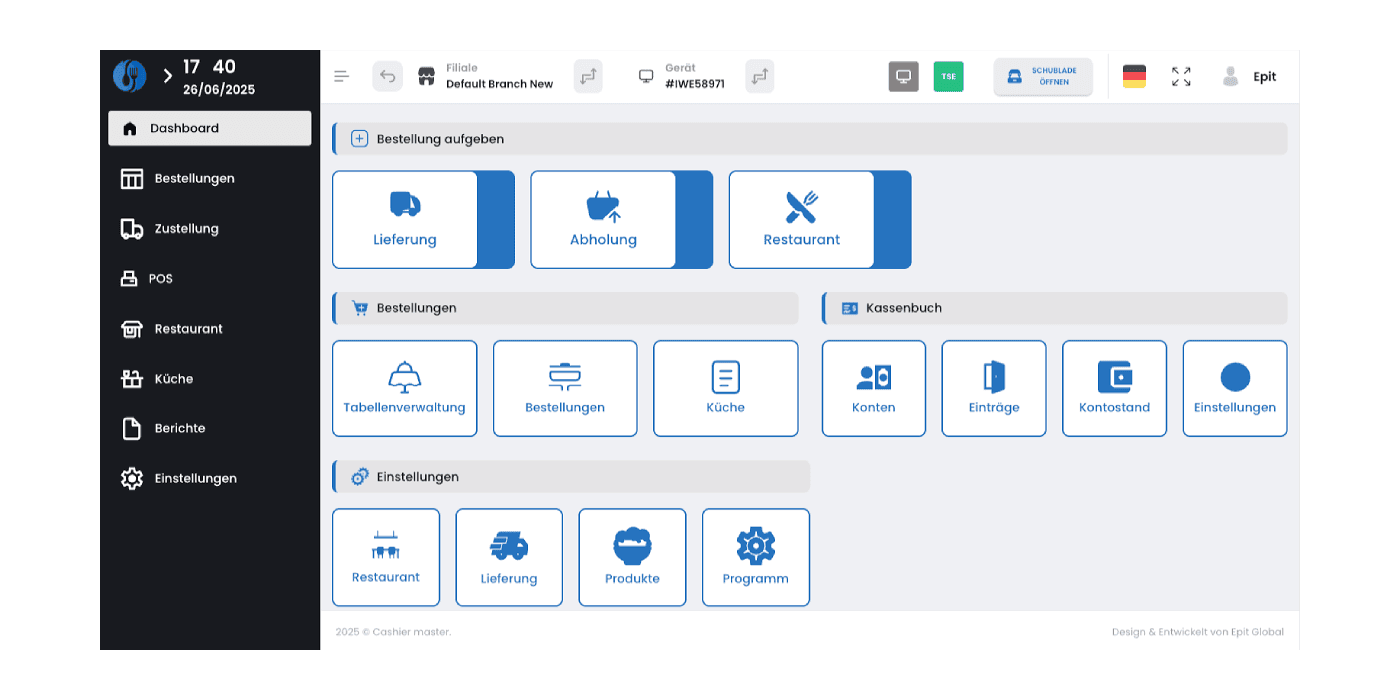Image resolution: width=1400 pixels, height=700 pixels.
Task: Click the green TSE status icon
Action: (x=948, y=77)
